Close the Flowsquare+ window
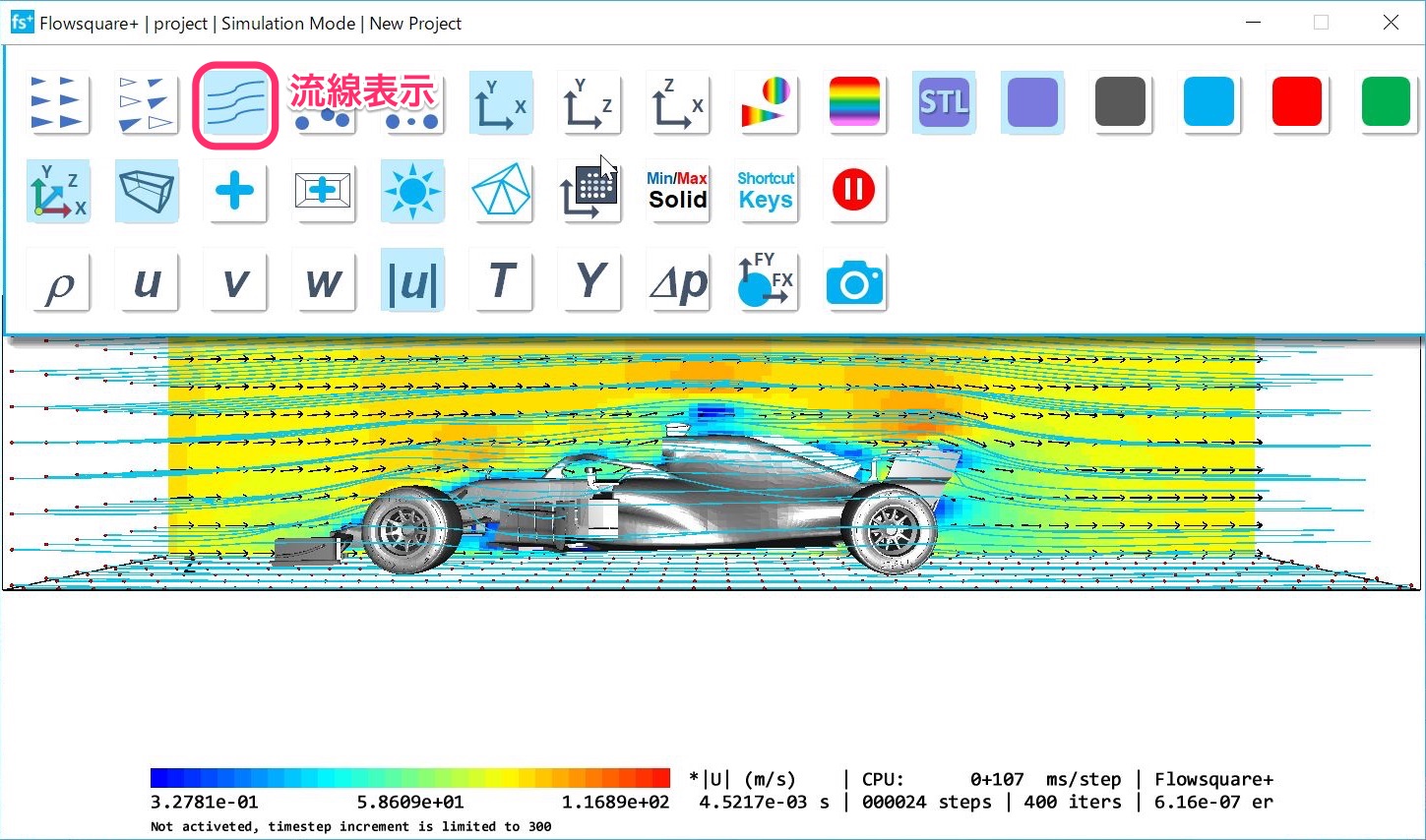1426x840 pixels. click(1391, 23)
